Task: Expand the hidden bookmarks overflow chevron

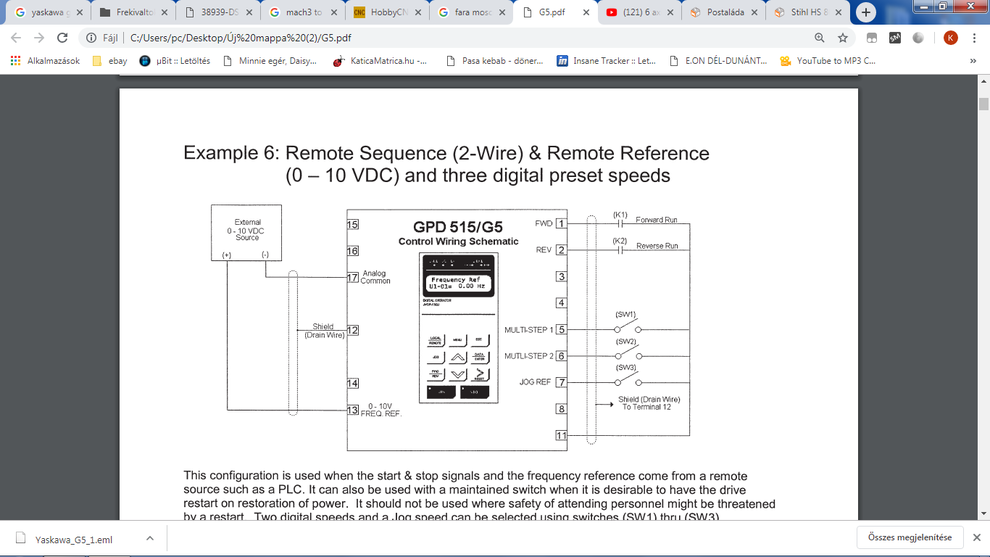Action: 973,61
